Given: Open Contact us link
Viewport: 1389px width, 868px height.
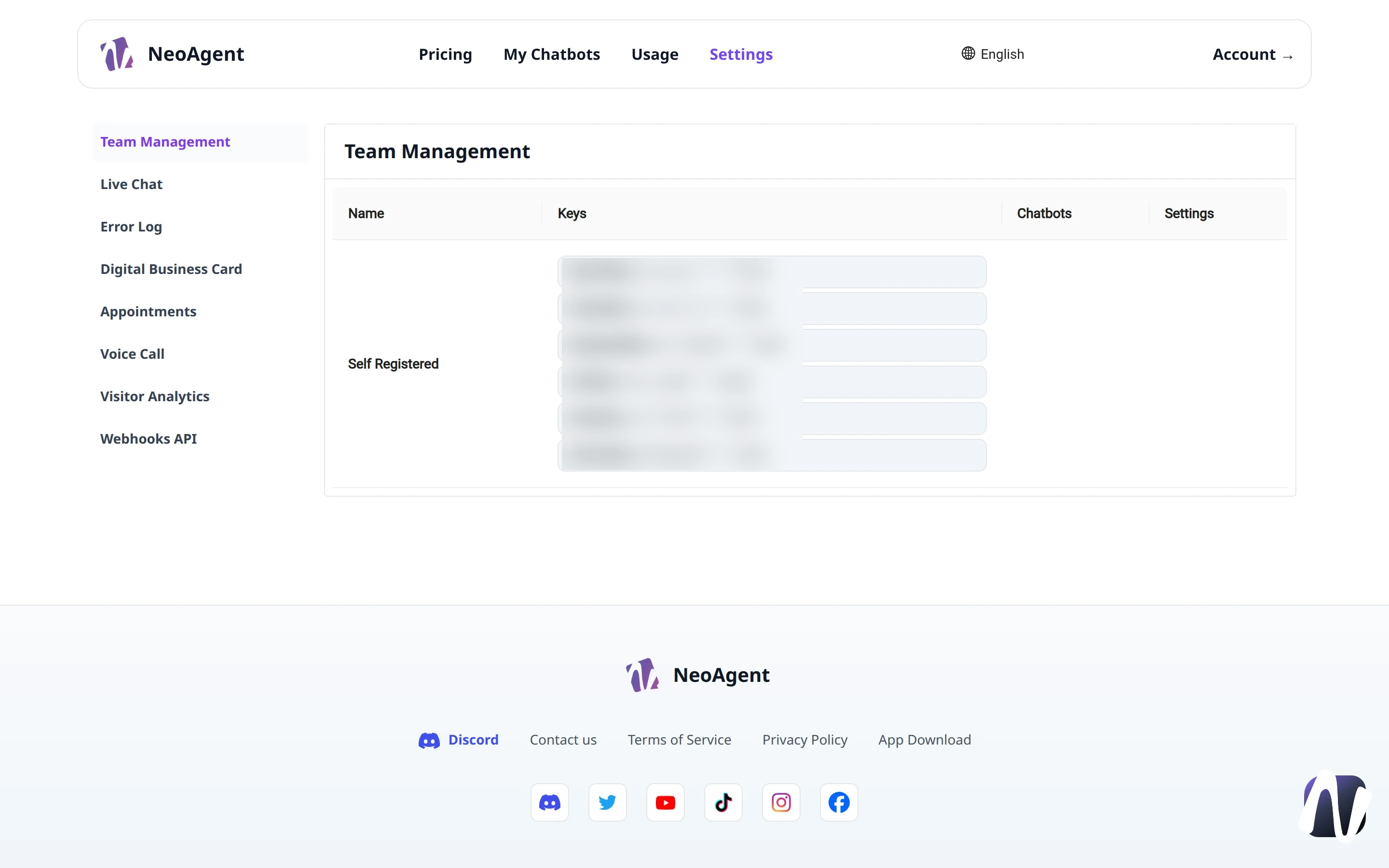Looking at the screenshot, I should pyautogui.click(x=562, y=739).
